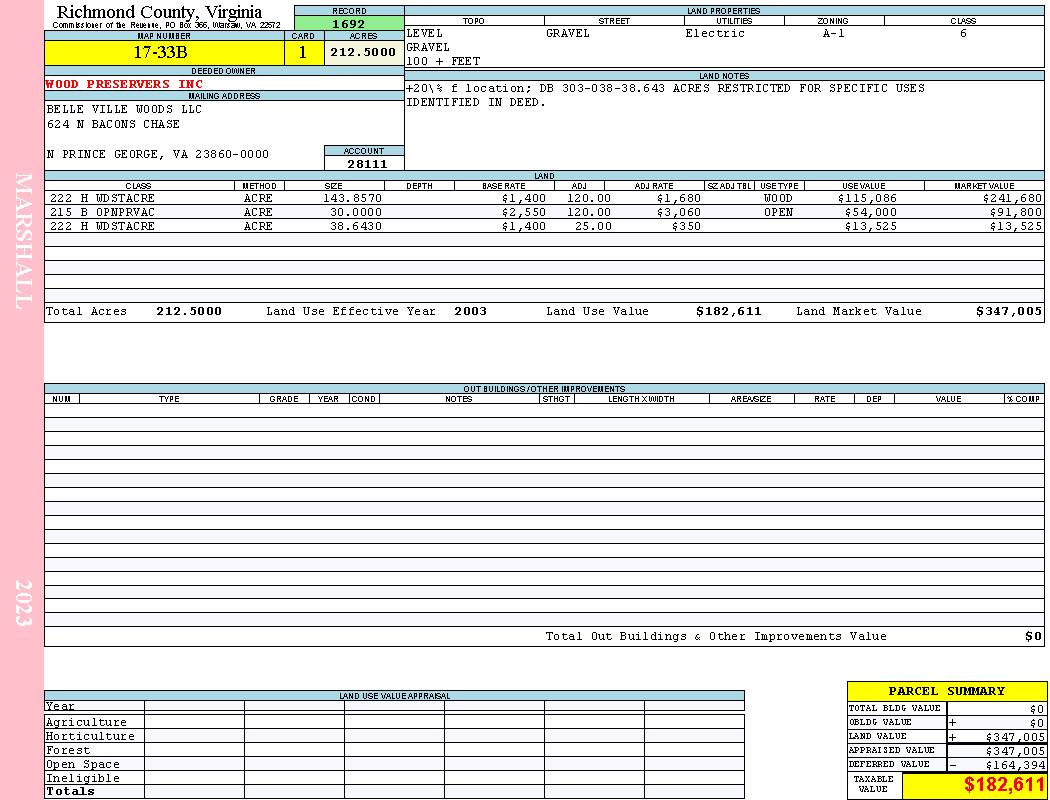Screen dimensions: 1050x800
Task: Click base rate $2,550
Action: click(524, 212)
